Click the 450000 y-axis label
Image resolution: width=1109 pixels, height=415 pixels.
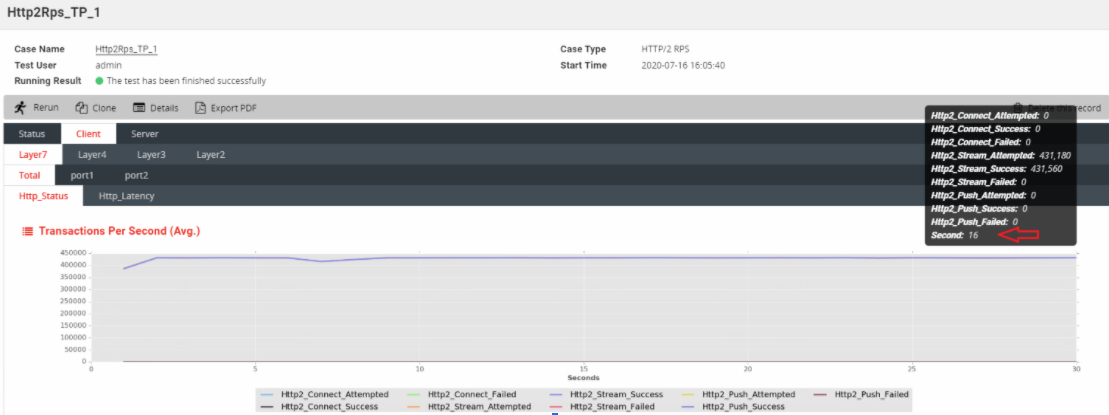72,252
